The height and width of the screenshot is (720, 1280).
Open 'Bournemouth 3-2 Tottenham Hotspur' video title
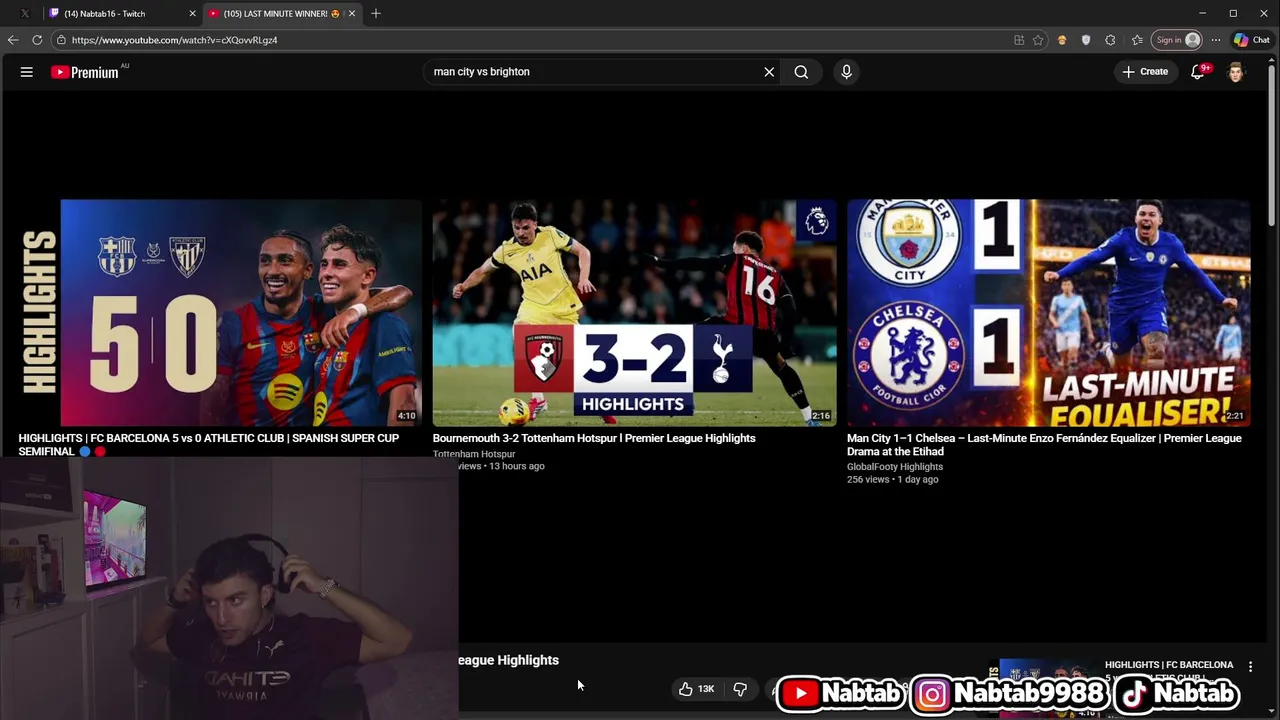pyautogui.click(x=594, y=438)
